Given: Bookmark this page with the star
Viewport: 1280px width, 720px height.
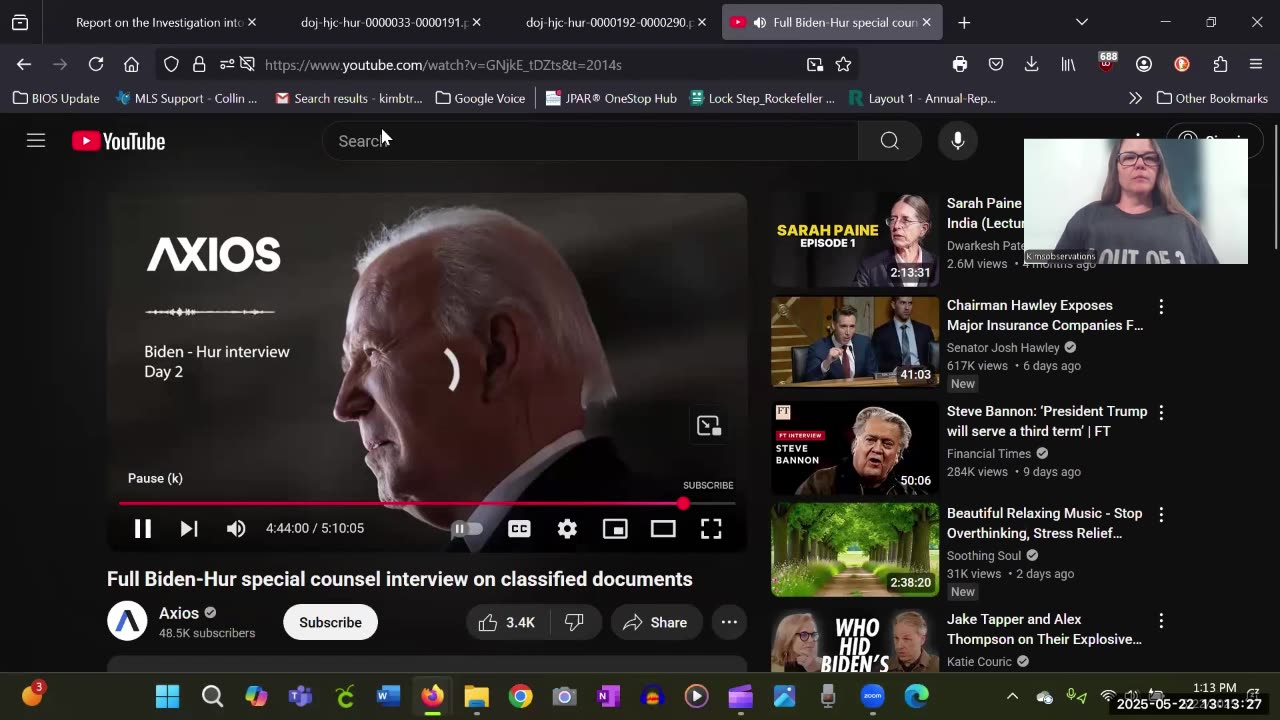Looking at the screenshot, I should click(x=843, y=64).
